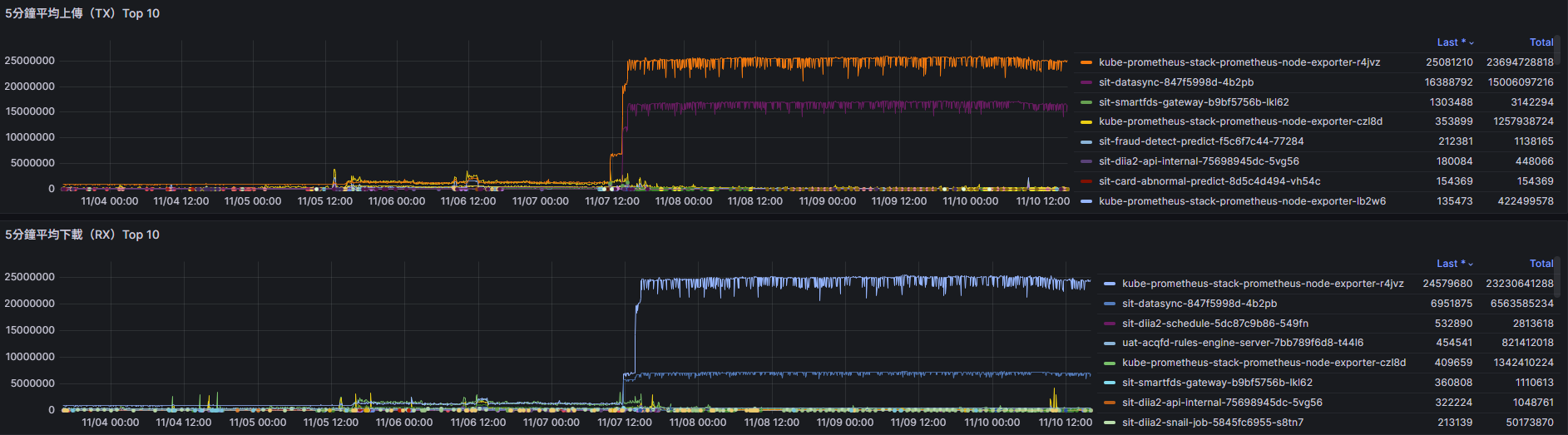Toggle sit-diia2-api-internal series in TX legend
Screen dimensions: 1568x435
(1198, 161)
